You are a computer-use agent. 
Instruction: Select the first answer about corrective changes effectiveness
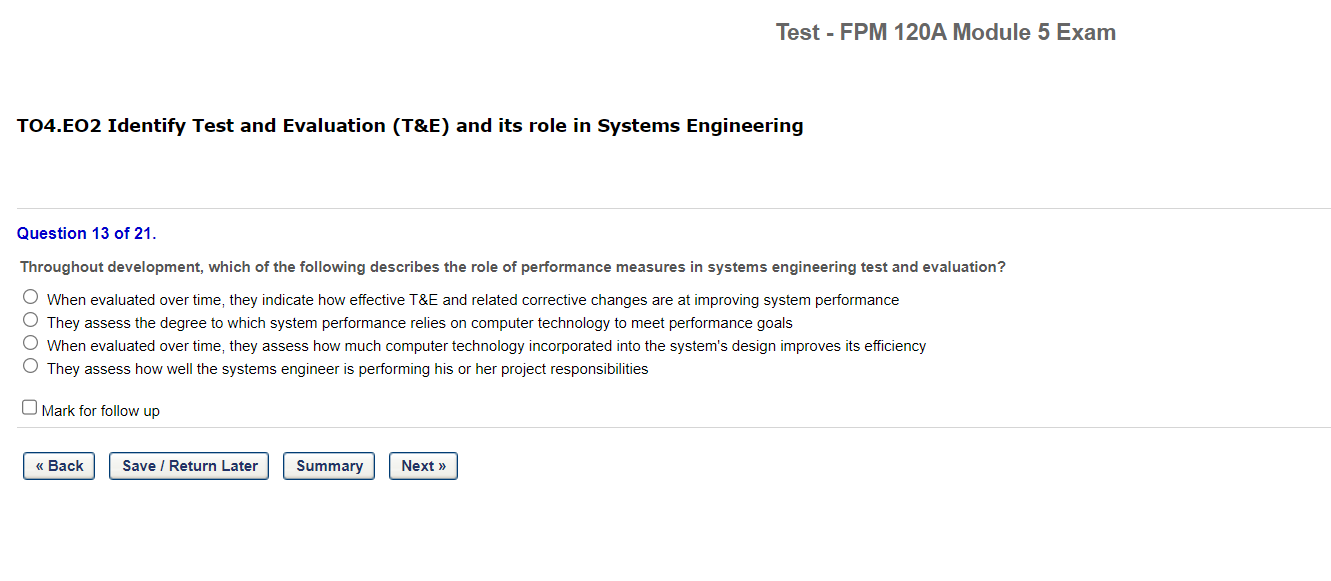(30, 296)
